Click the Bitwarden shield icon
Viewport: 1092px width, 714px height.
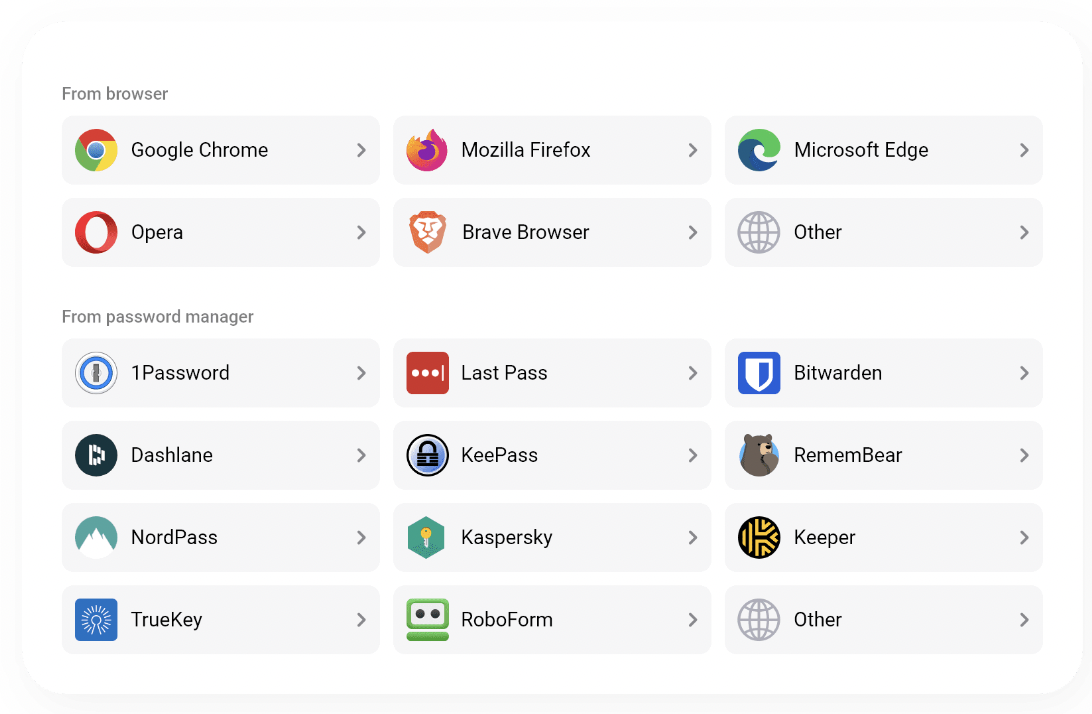[758, 373]
